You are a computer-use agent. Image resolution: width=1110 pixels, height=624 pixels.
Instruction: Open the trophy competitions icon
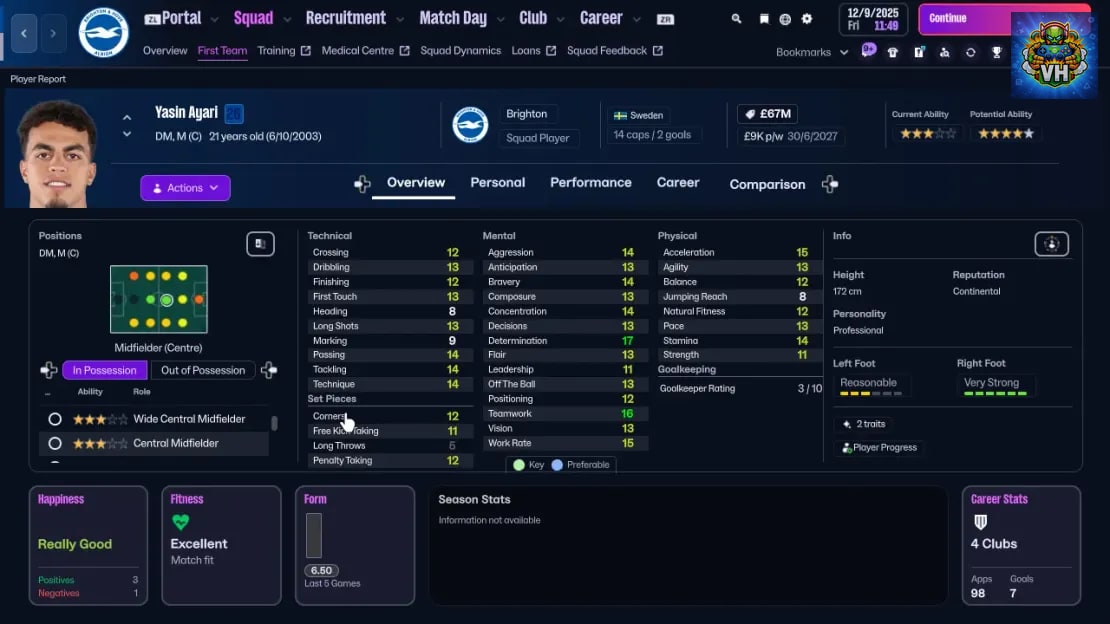point(997,52)
